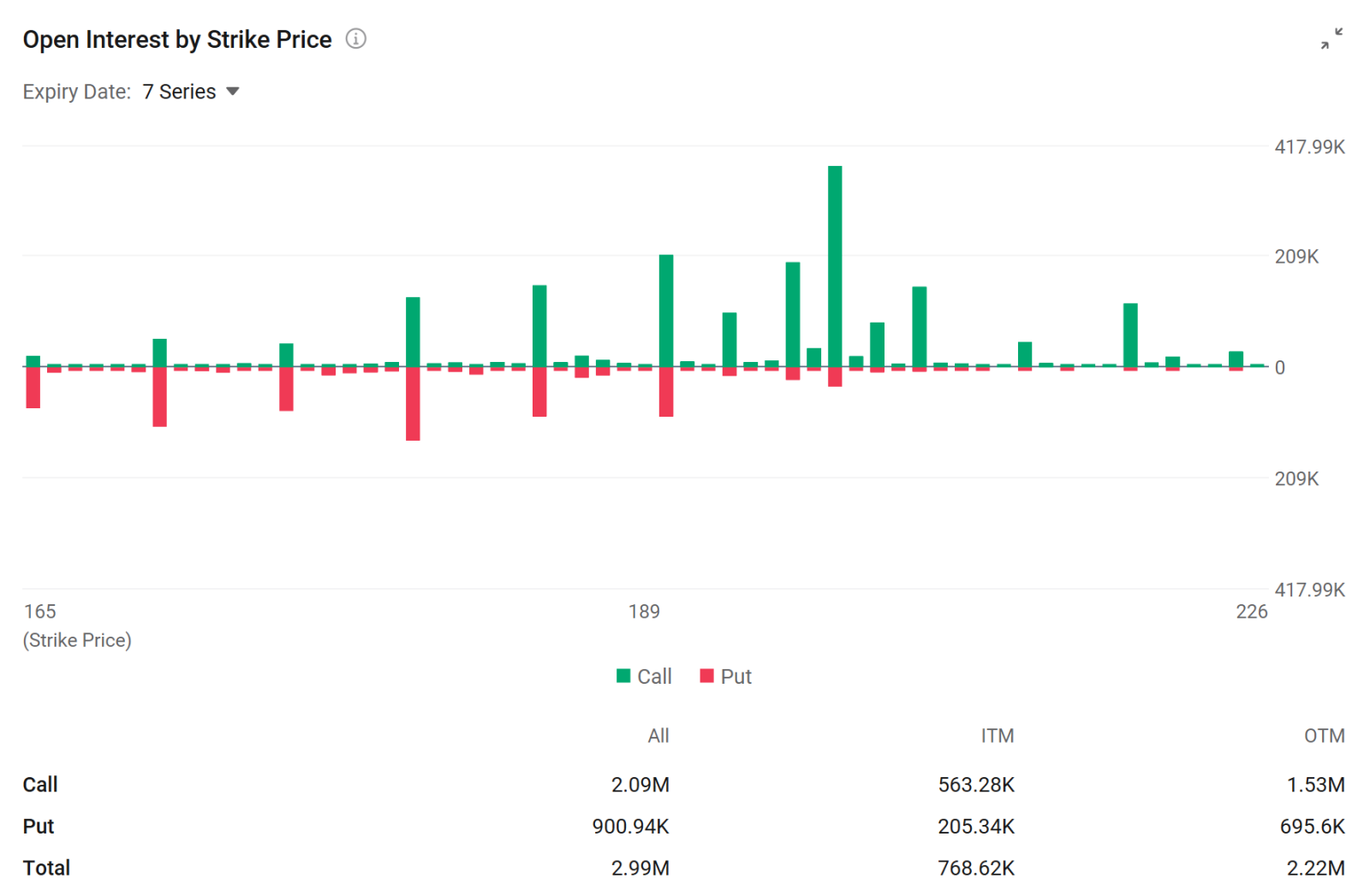Click the Total row label in table
The height and width of the screenshot is (896, 1370).
tap(46, 868)
